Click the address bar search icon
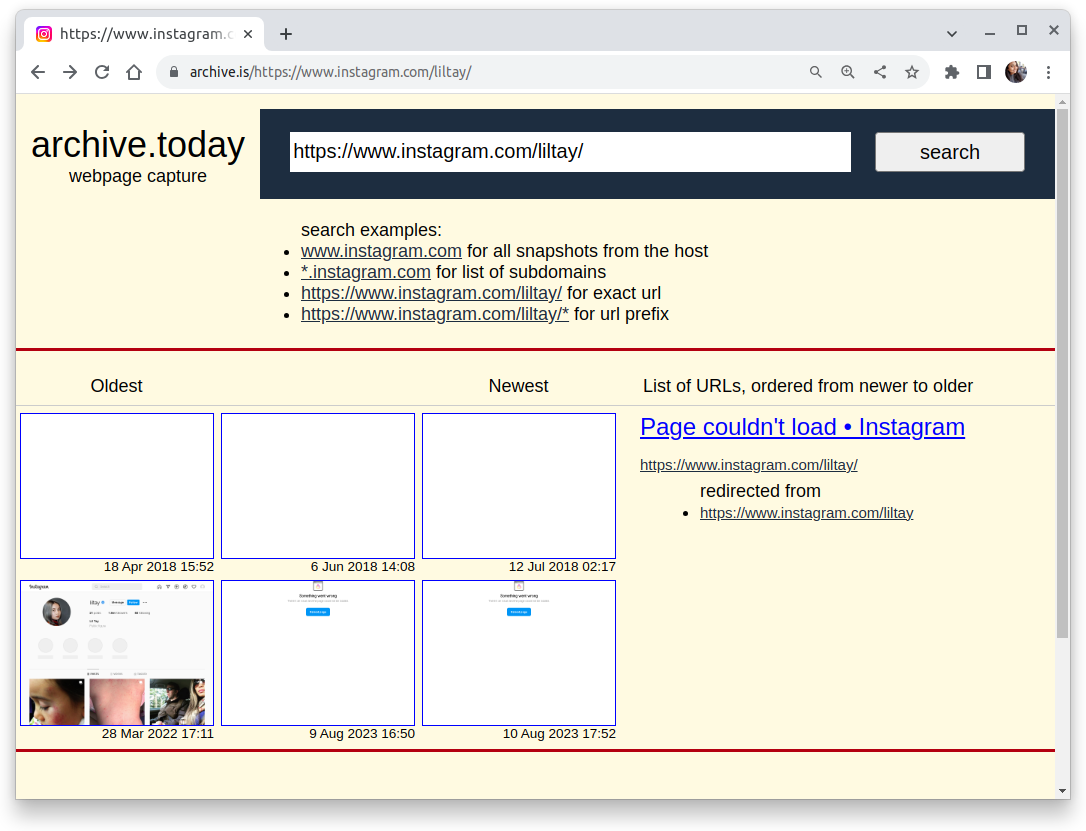The height and width of the screenshot is (831, 1086). tap(816, 72)
